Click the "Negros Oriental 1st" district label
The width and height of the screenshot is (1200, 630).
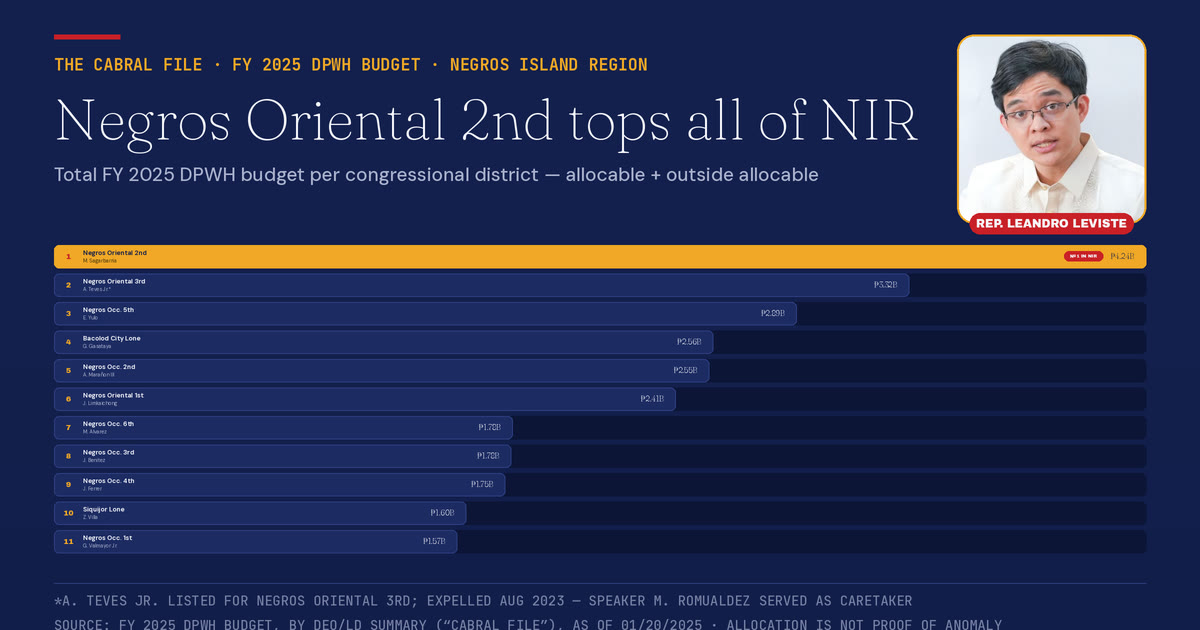pos(113,395)
